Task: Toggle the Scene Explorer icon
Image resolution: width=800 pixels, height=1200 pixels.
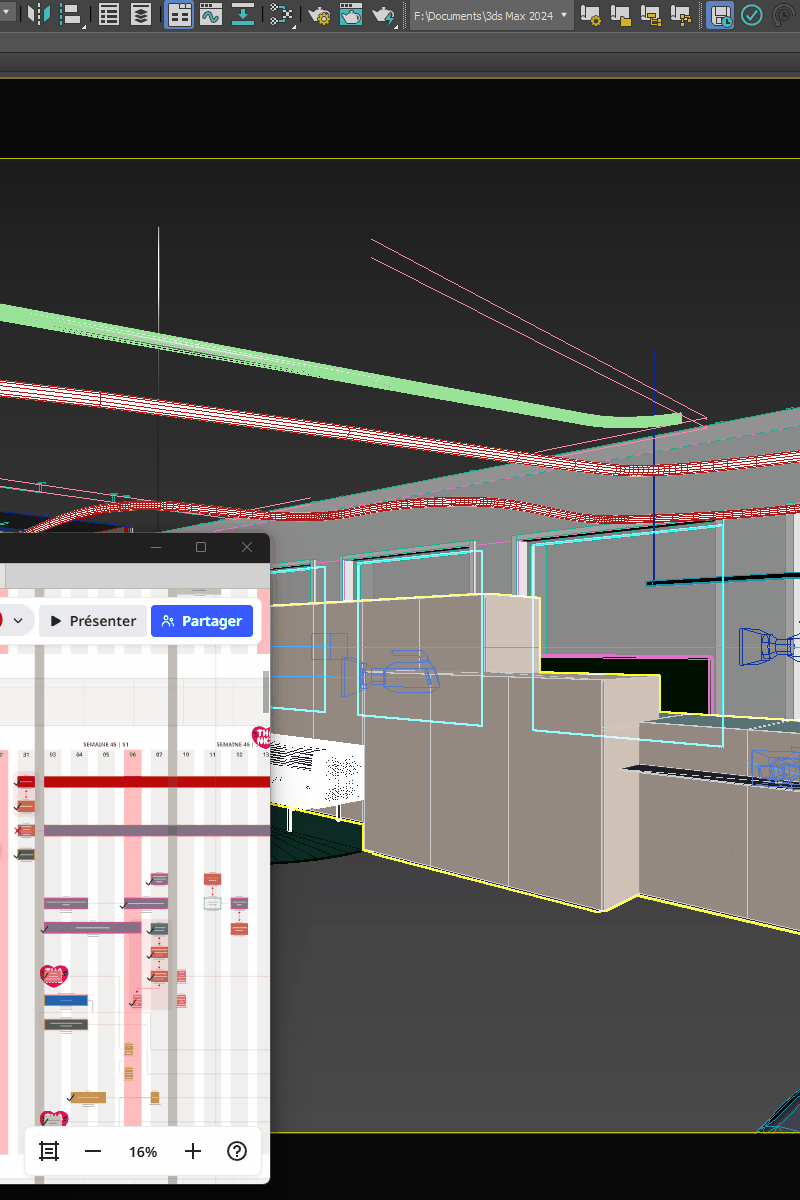Action: click(x=109, y=15)
